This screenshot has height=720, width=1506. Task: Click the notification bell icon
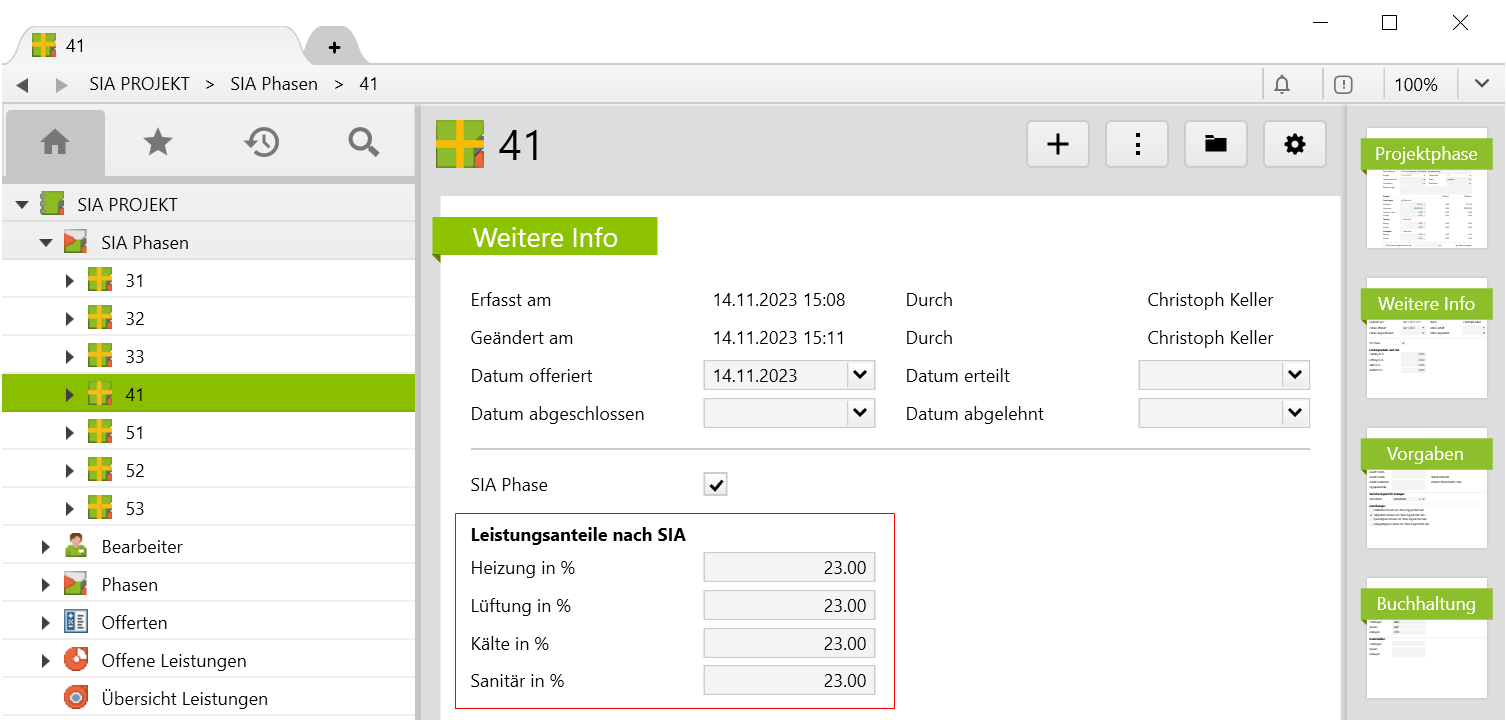click(1282, 85)
